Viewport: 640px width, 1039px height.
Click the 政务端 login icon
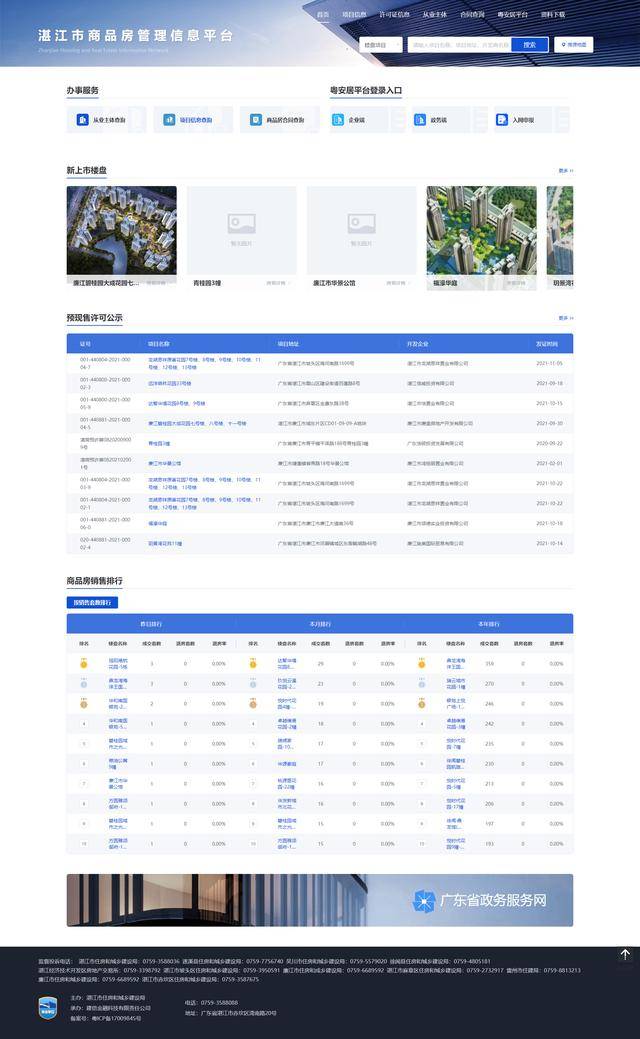coord(420,120)
